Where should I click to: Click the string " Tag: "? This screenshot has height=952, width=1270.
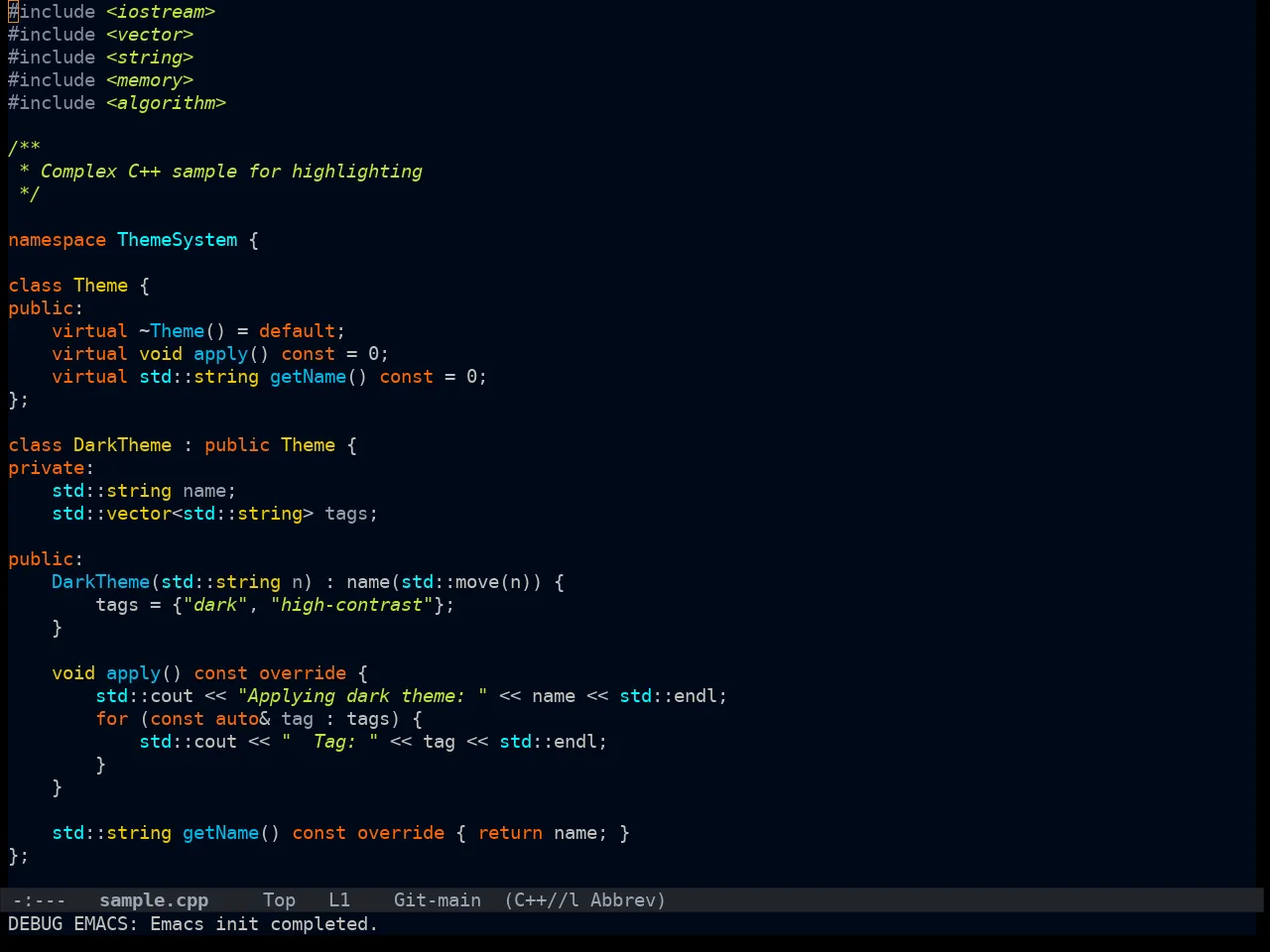click(329, 742)
